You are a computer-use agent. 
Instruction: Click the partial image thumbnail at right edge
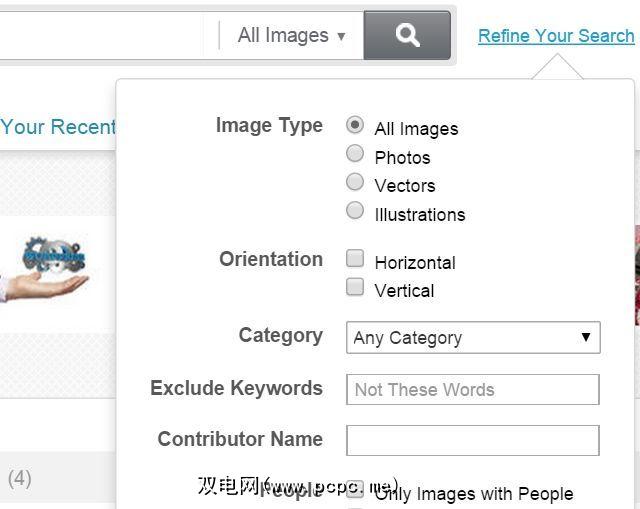636,275
